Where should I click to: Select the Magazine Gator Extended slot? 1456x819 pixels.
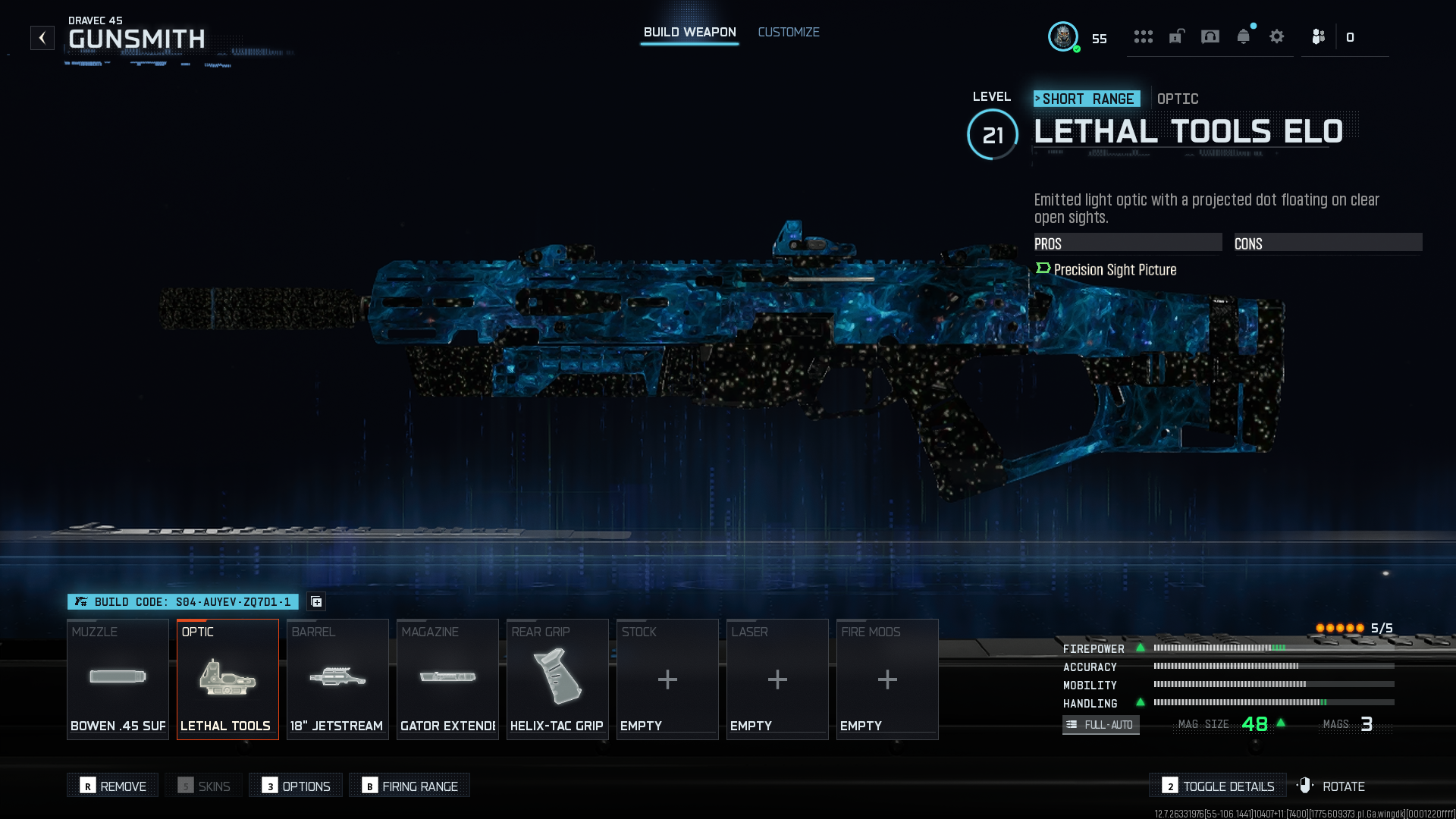447,679
